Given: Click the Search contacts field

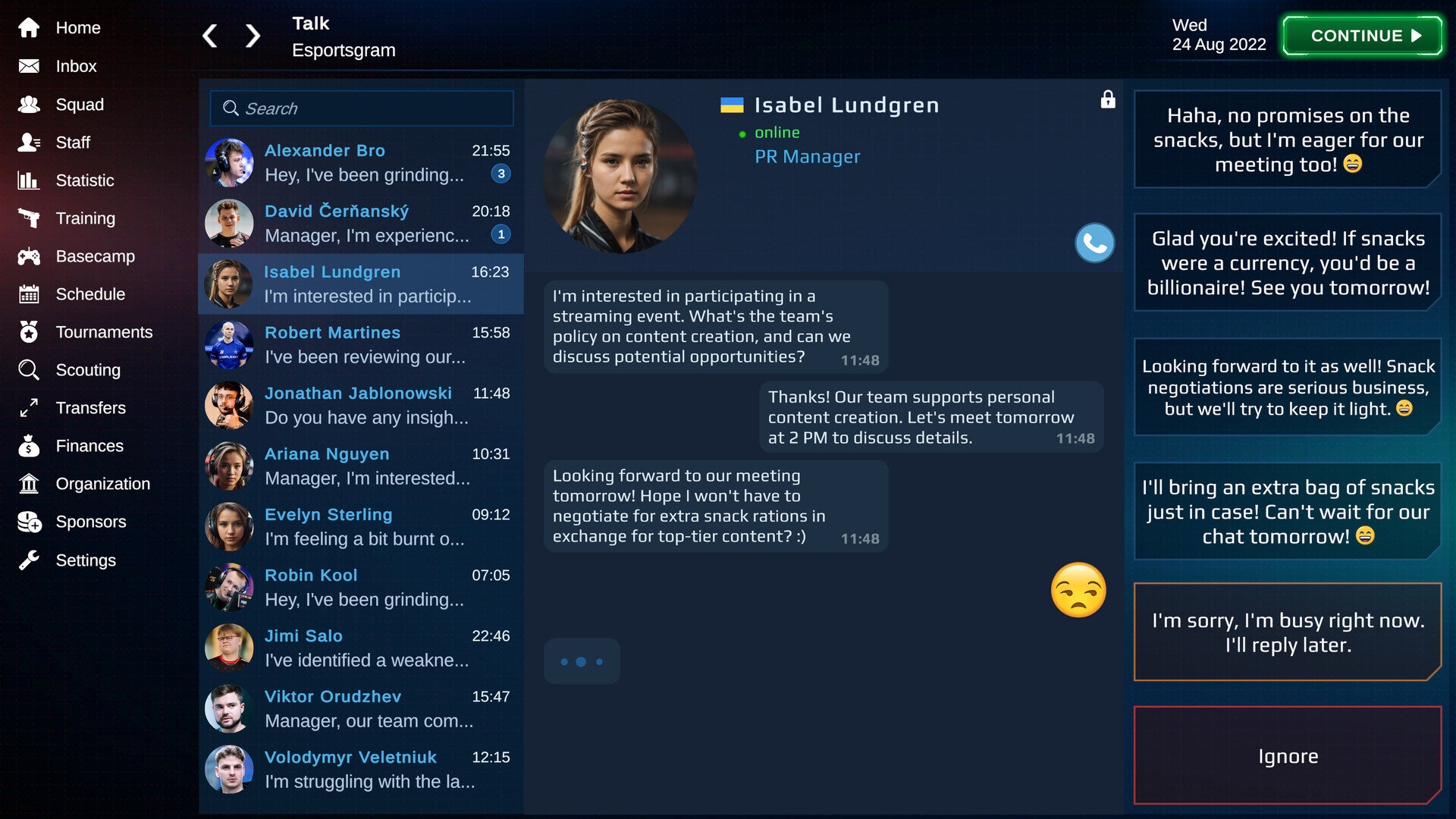Looking at the screenshot, I should pos(364,108).
